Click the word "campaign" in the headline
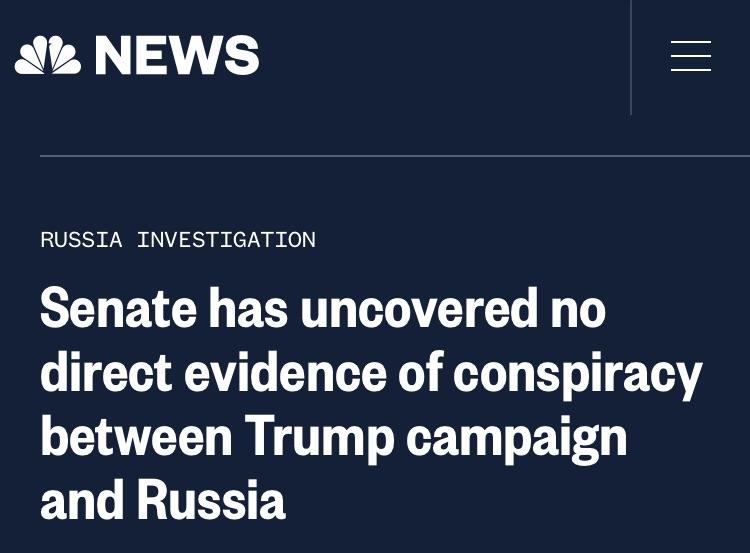The height and width of the screenshot is (553, 750). 517,440
